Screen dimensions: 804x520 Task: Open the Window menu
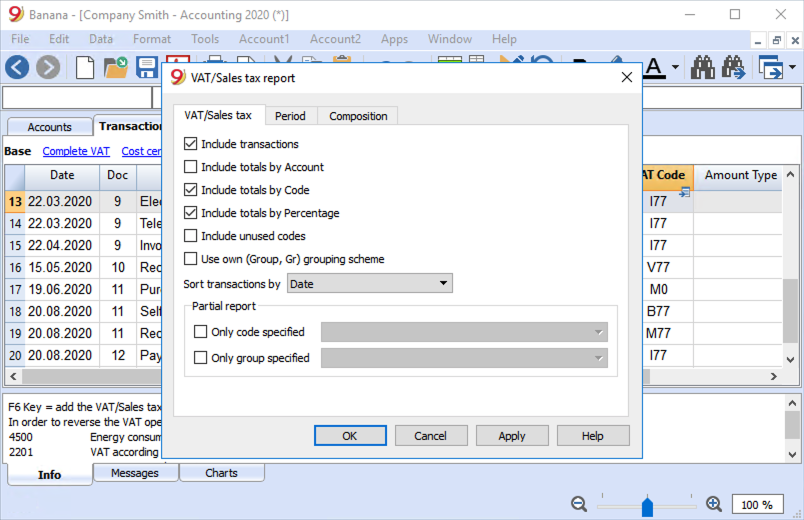point(450,39)
